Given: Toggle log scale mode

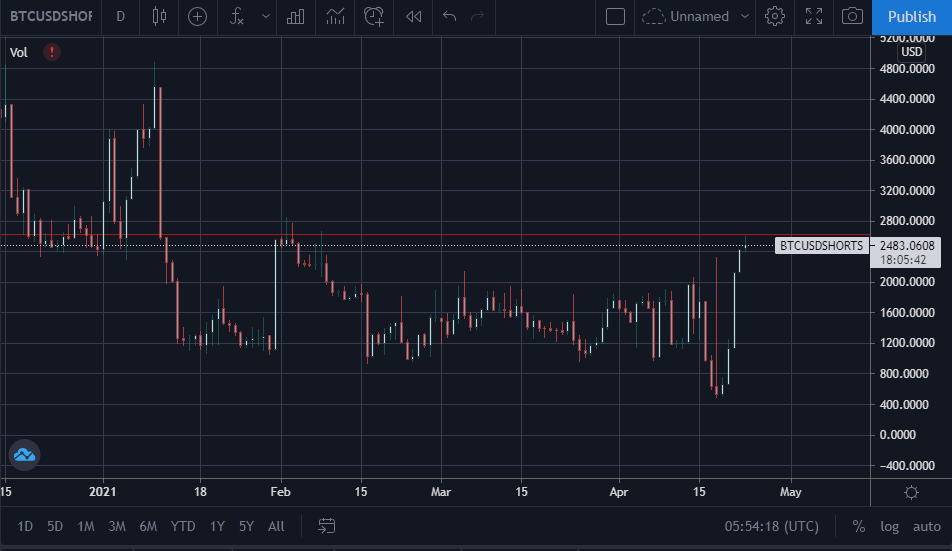Looking at the screenshot, I should pyautogui.click(x=889, y=526).
